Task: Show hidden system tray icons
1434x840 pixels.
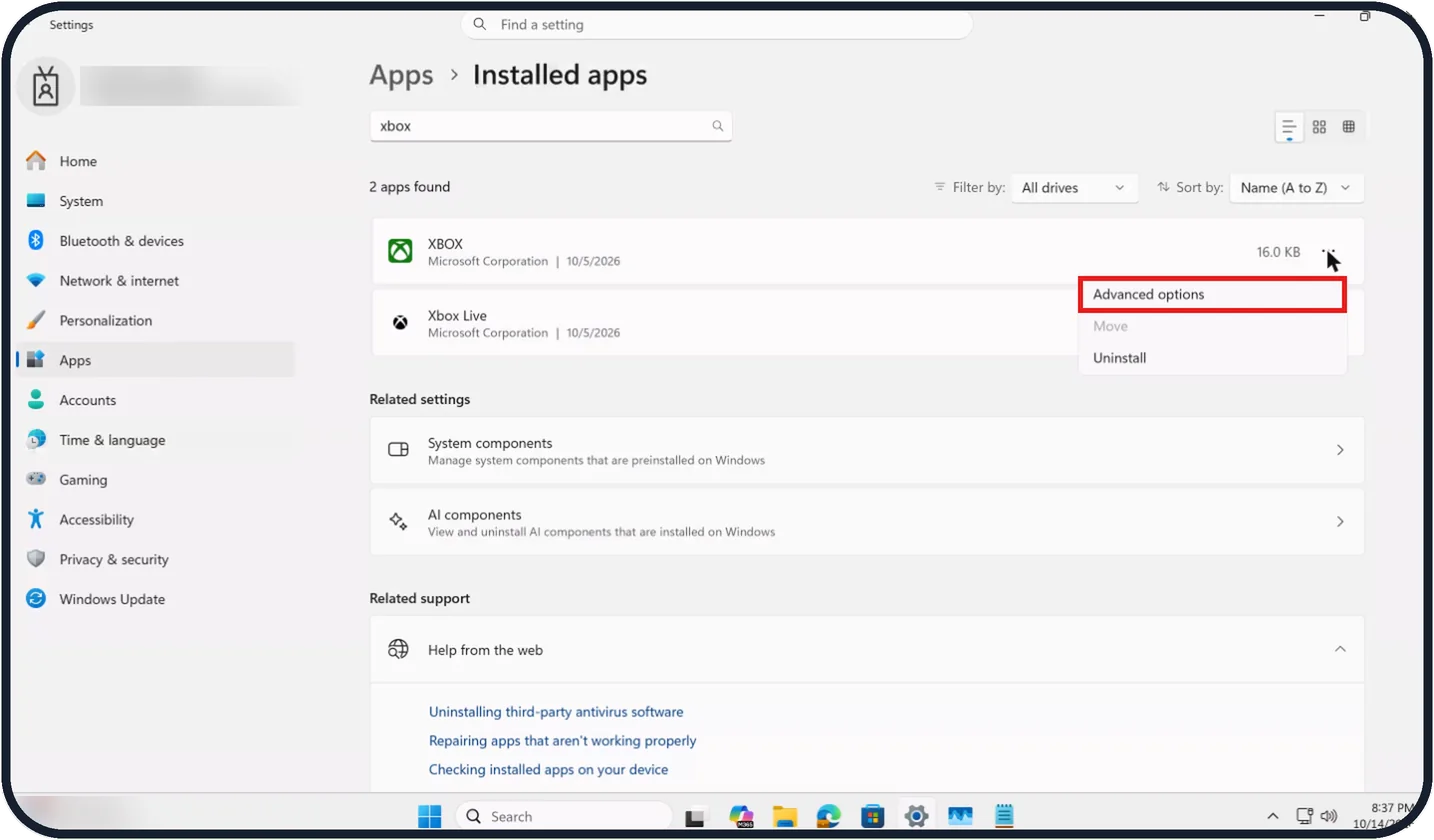Action: tap(1273, 816)
